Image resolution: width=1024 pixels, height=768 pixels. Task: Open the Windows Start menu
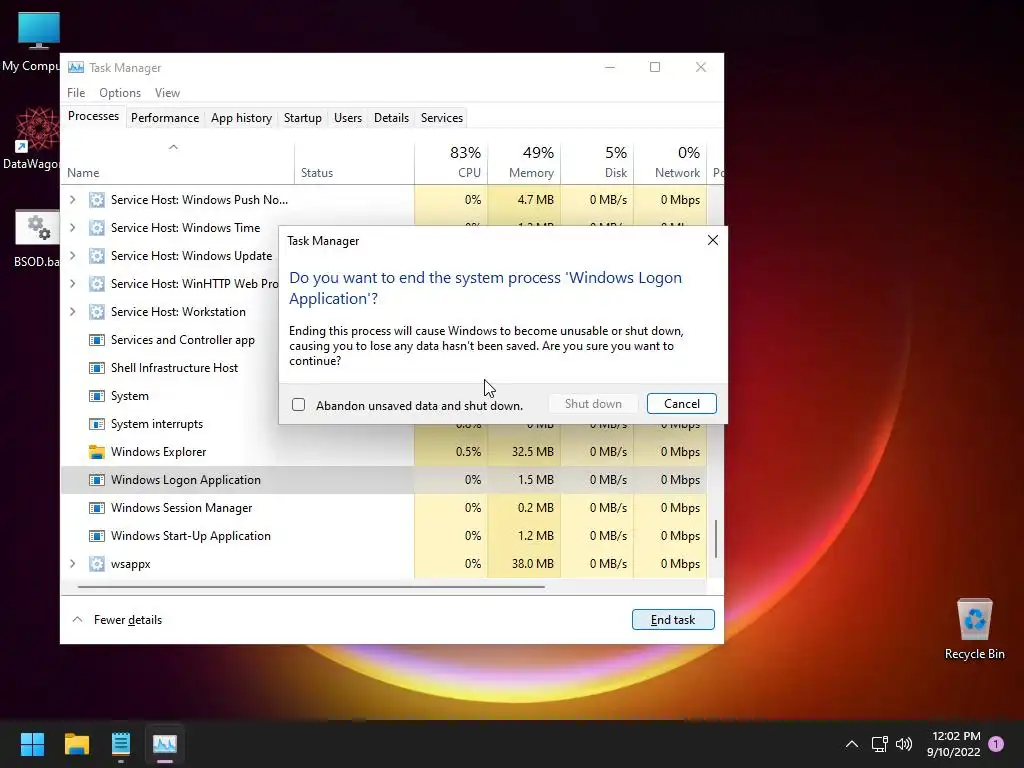pos(32,744)
